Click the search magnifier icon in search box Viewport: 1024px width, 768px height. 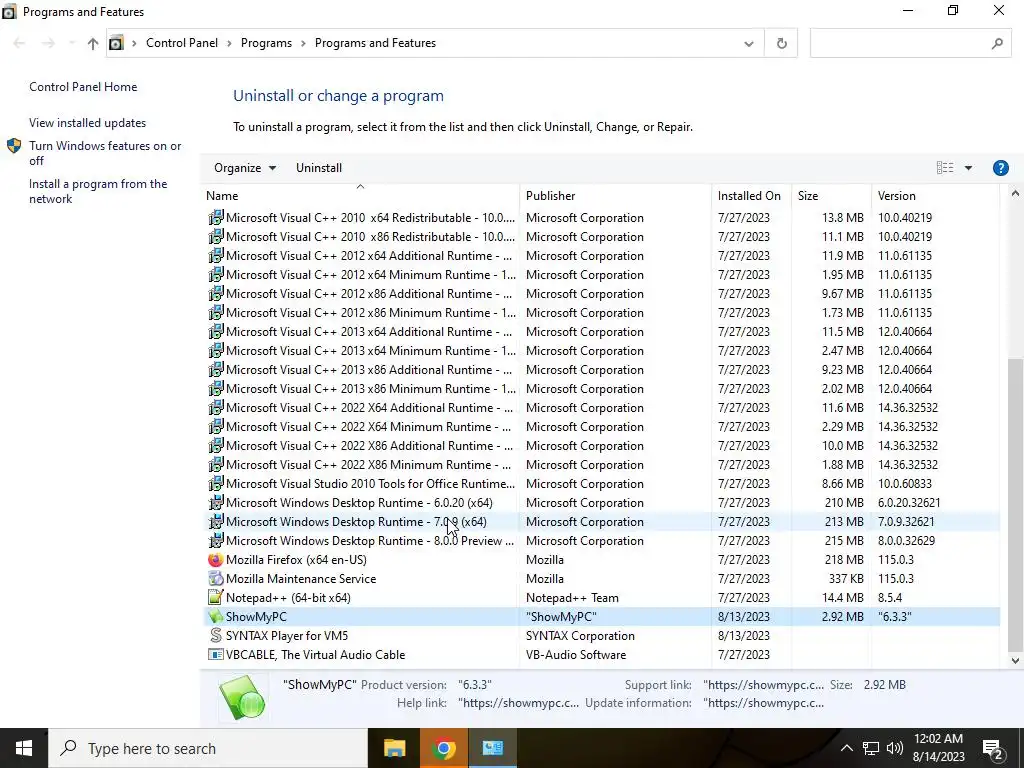tap(997, 43)
